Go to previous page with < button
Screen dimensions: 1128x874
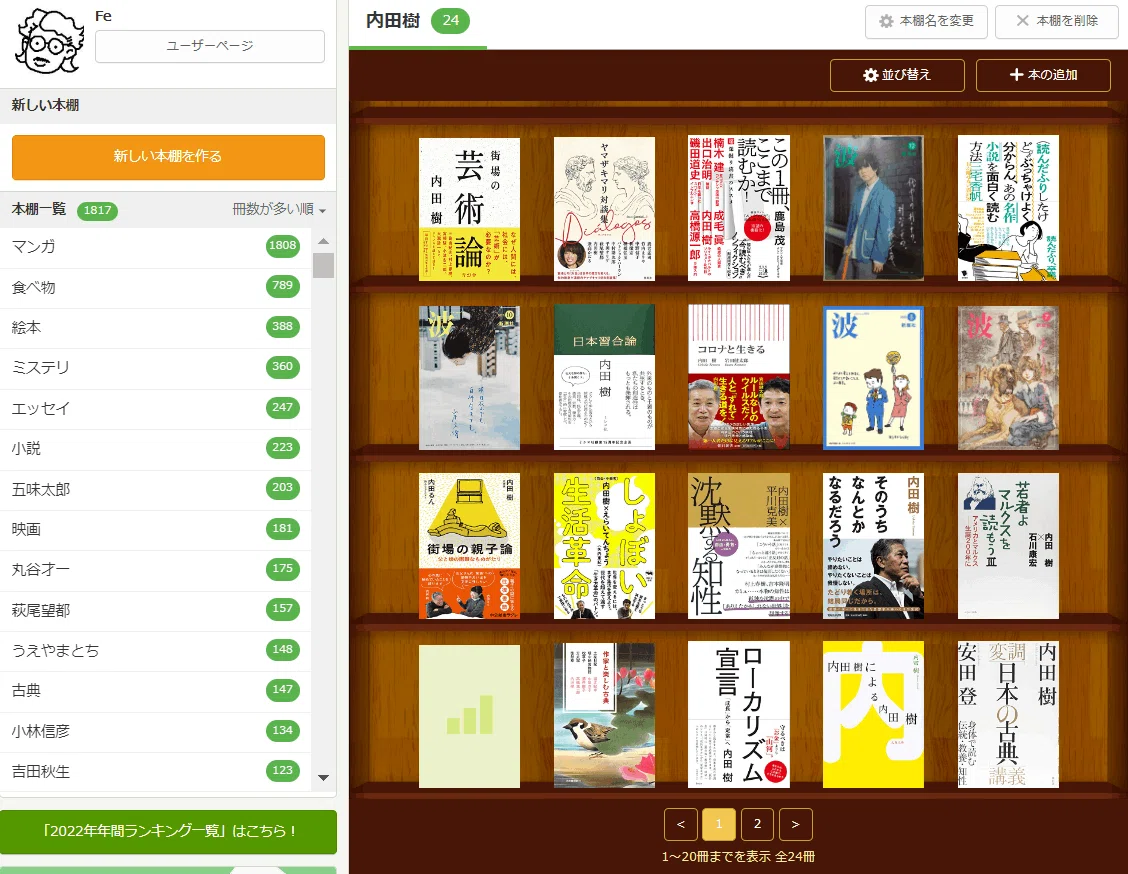click(681, 824)
